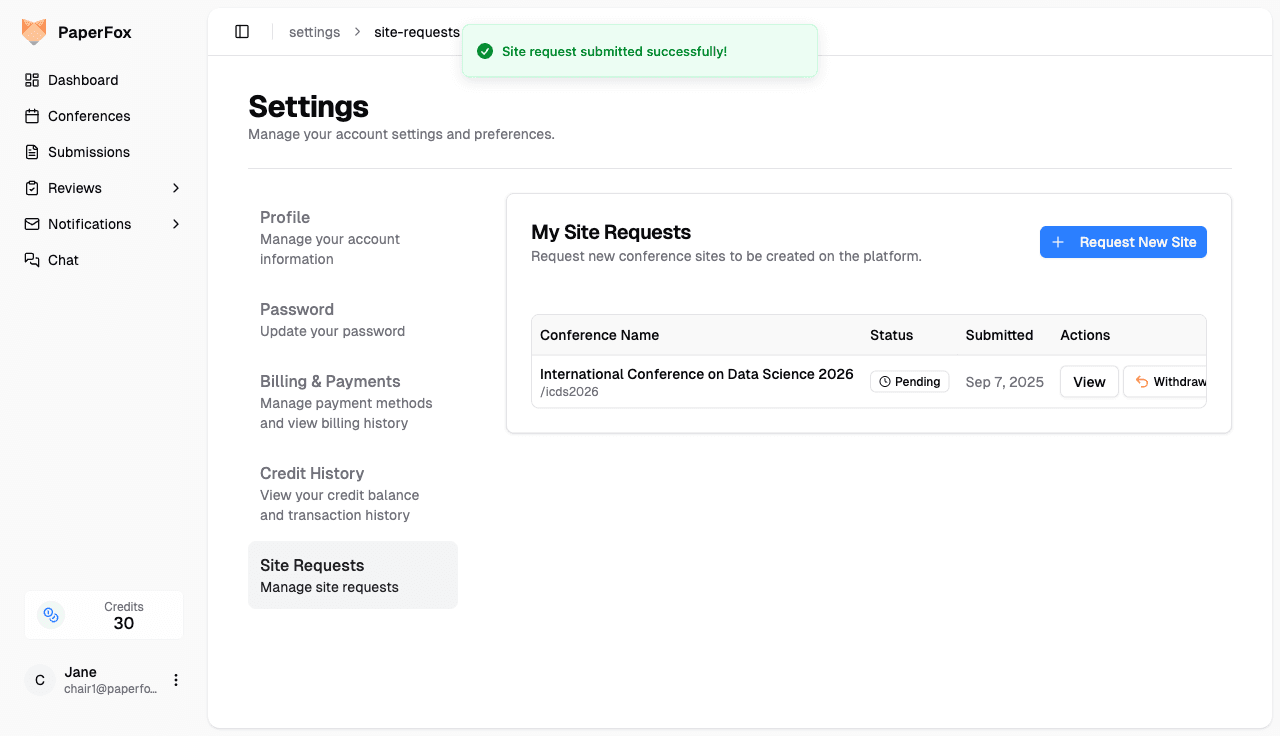1280x736 pixels.
Task: Toggle the sidebar panel icon
Action: point(242,32)
